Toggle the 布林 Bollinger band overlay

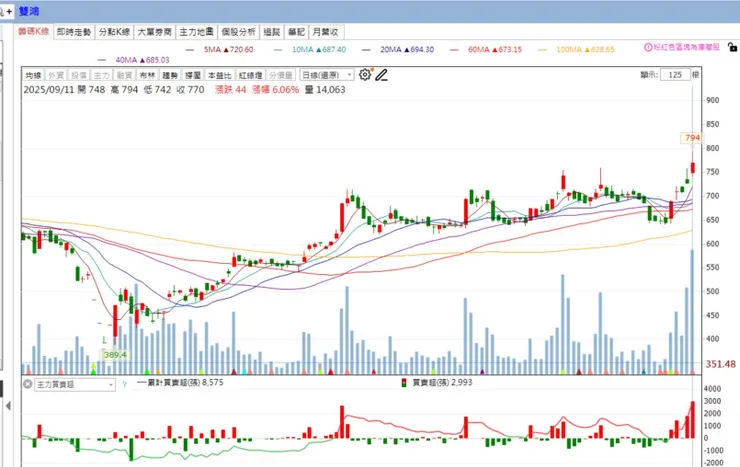click(147, 75)
